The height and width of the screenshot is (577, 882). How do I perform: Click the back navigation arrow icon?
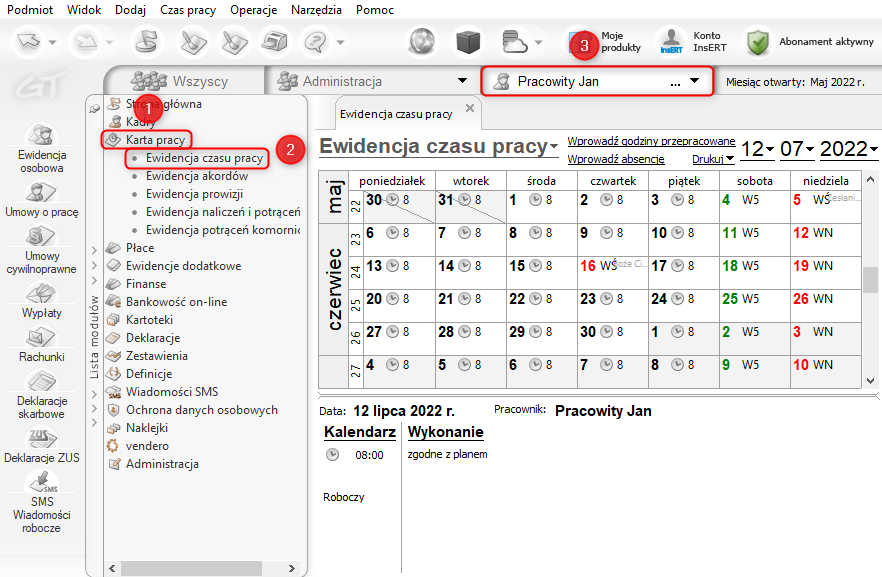[x=29, y=42]
